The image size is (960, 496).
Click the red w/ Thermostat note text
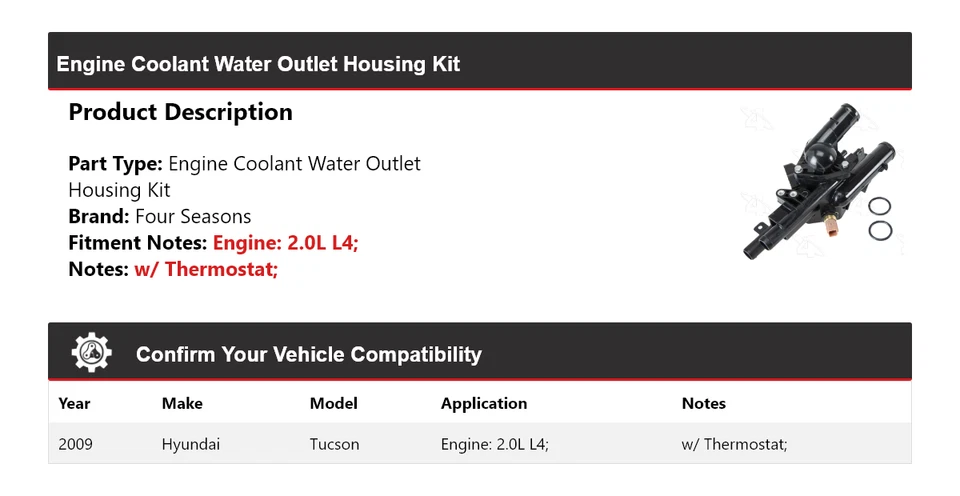click(206, 269)
